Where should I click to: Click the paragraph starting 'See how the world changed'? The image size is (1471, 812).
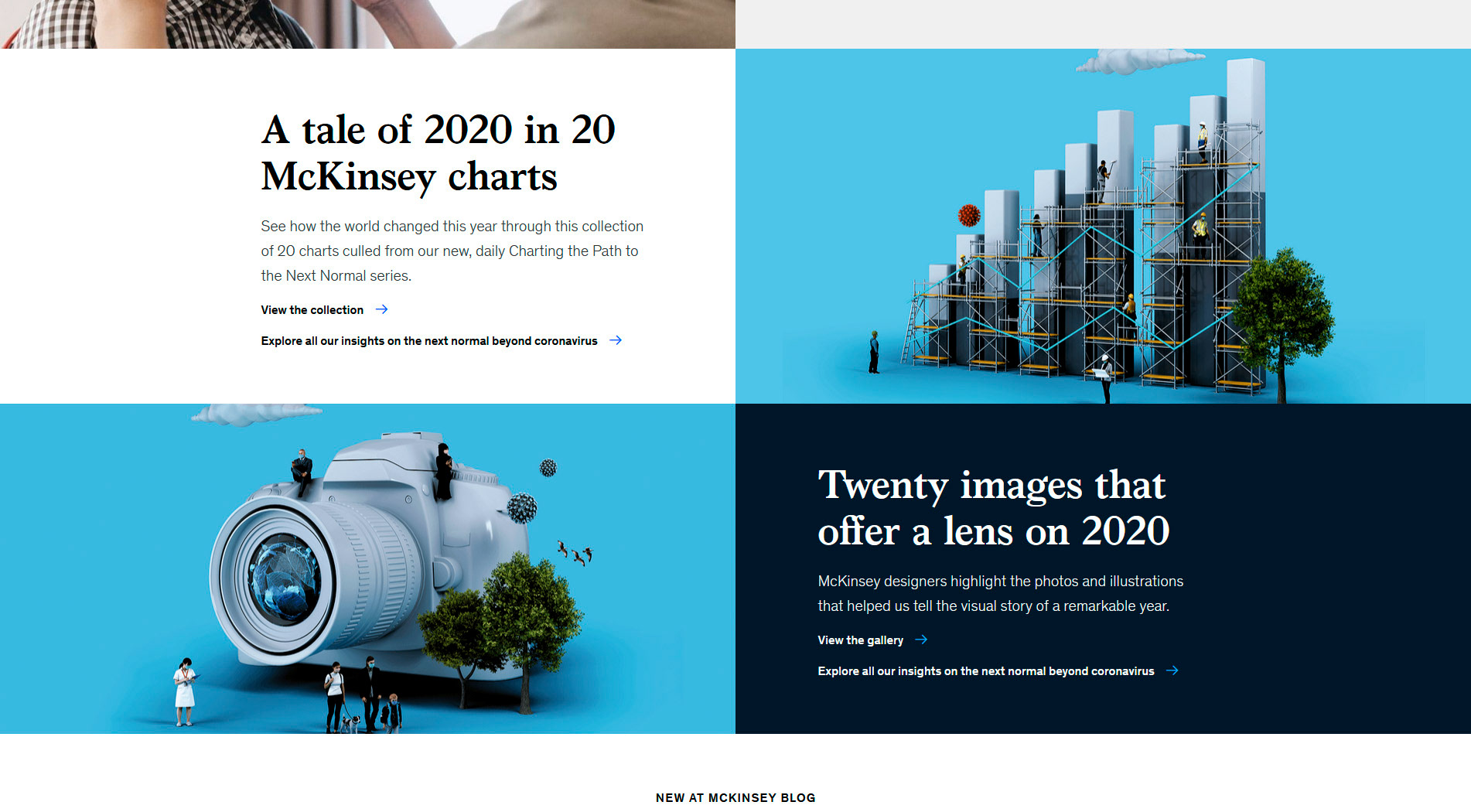[x=452, y=251]
